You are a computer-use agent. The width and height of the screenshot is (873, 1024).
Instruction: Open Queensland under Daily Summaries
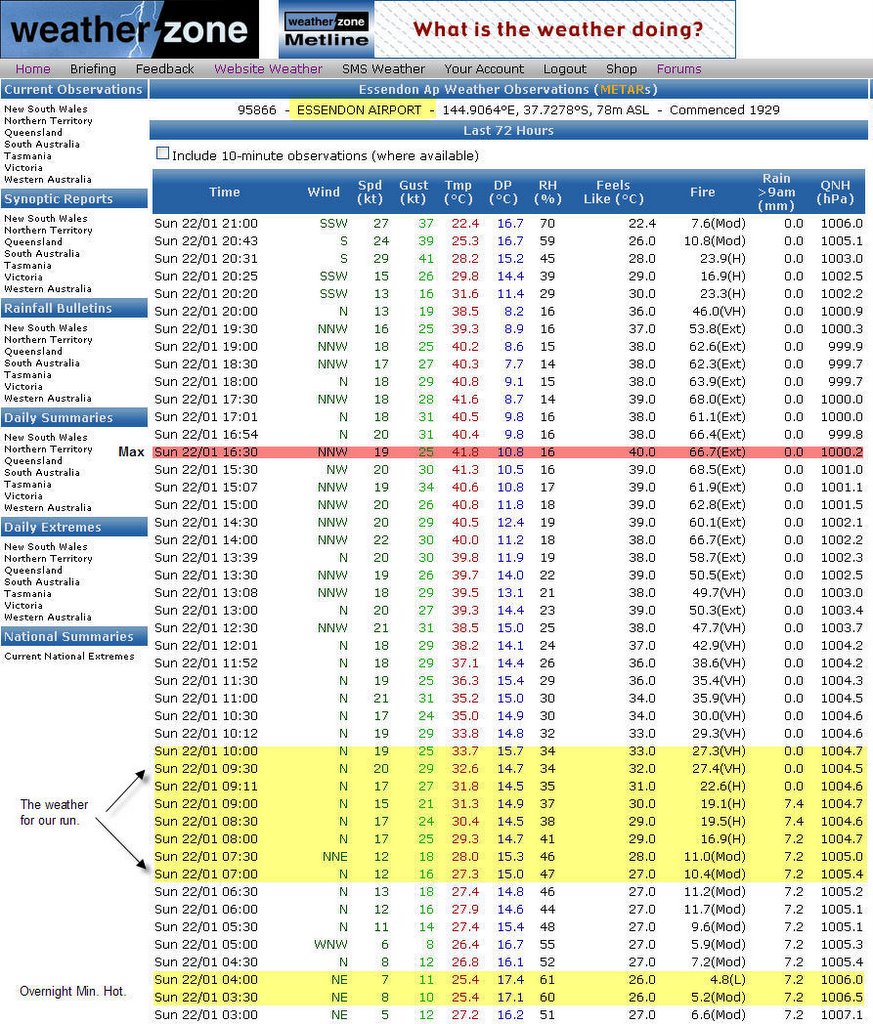point(33,461)
